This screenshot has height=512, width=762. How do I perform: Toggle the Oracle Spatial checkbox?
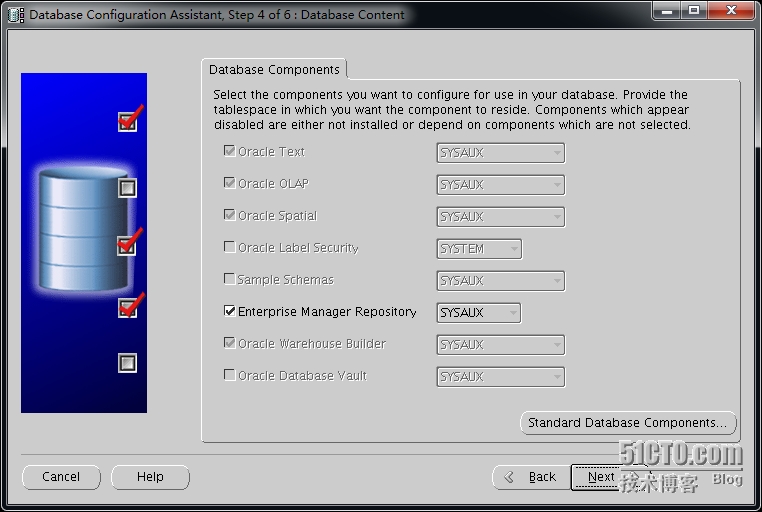[x=229, y=215]
